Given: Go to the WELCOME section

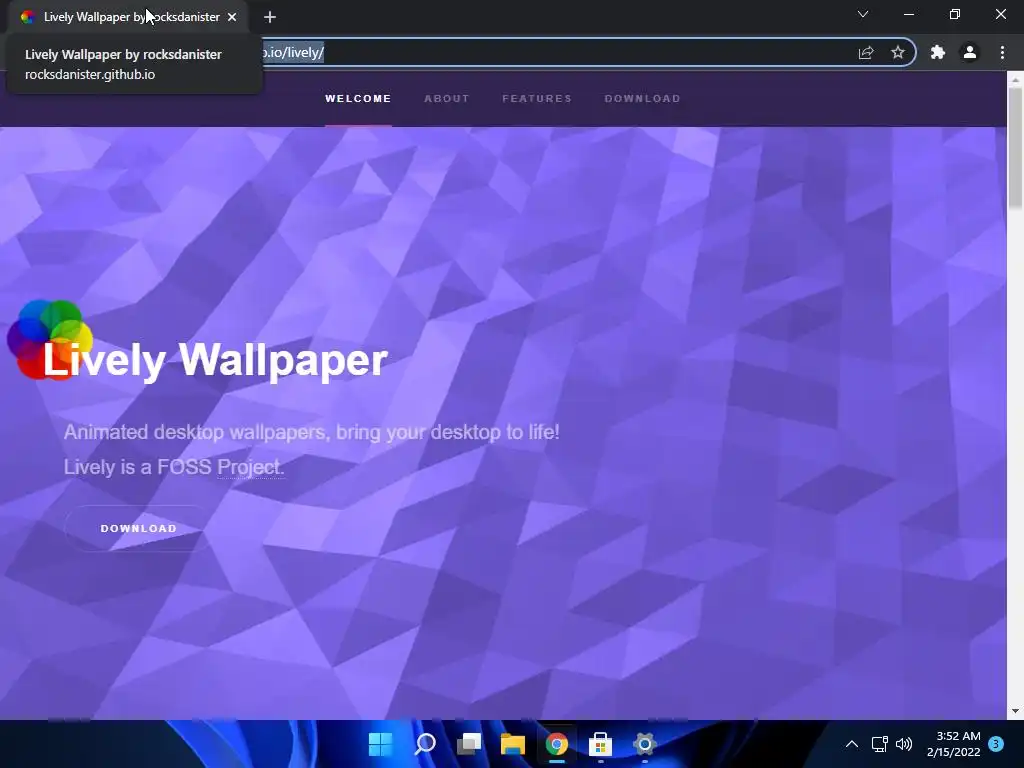Looking at the screenshot, I should 358,99.
